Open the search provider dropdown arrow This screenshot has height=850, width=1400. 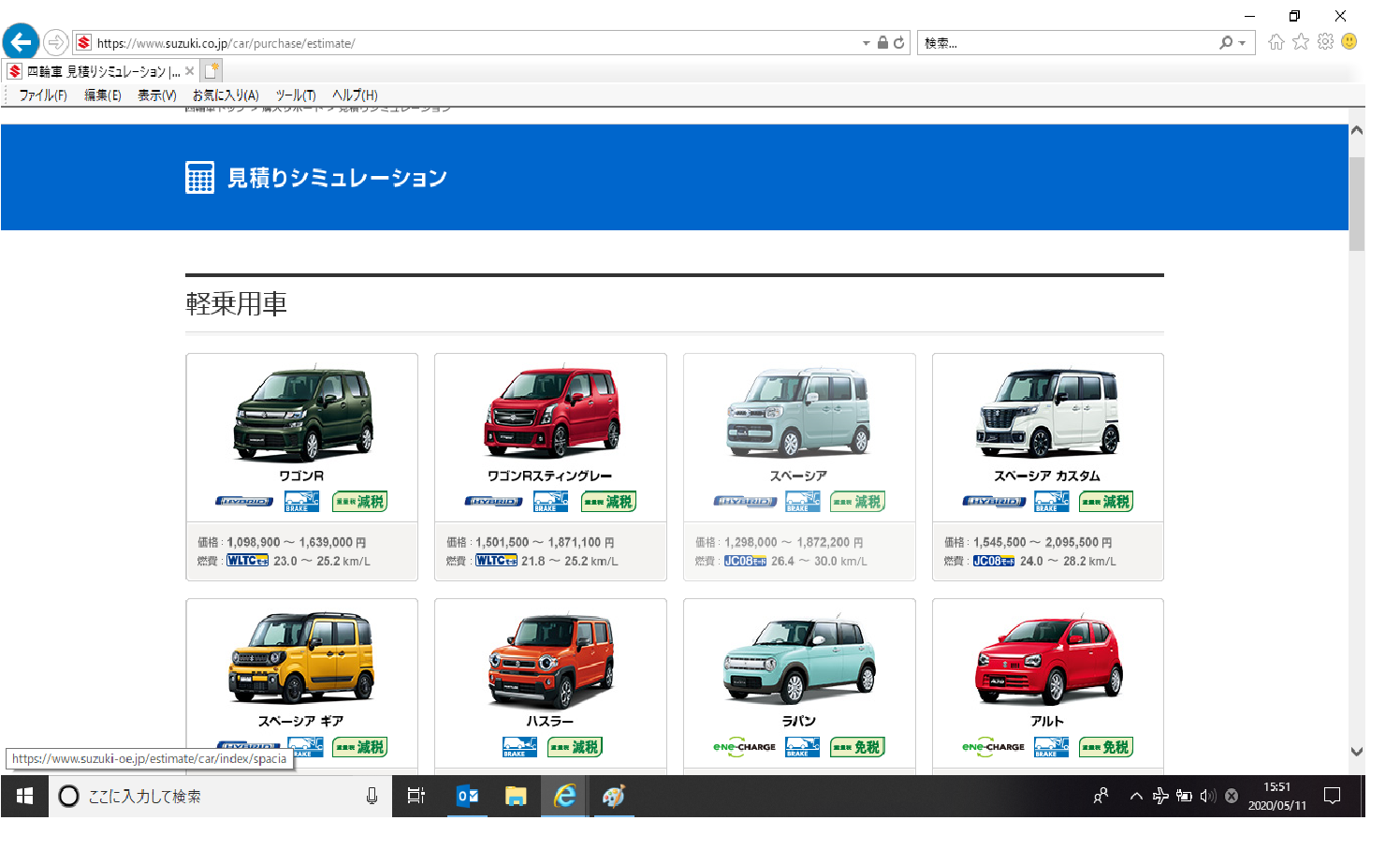point(1242,43)
